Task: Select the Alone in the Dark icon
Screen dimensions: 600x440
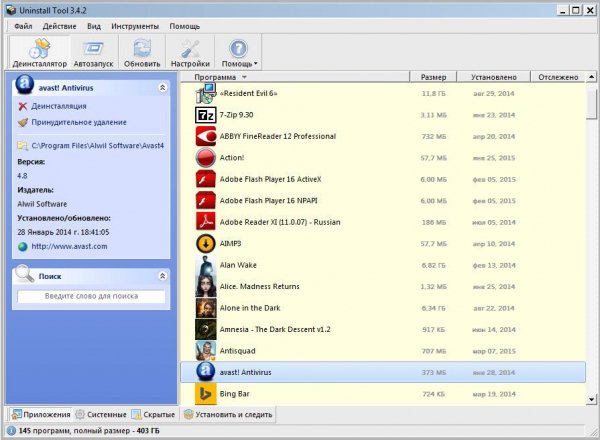Action: [205, 308]
